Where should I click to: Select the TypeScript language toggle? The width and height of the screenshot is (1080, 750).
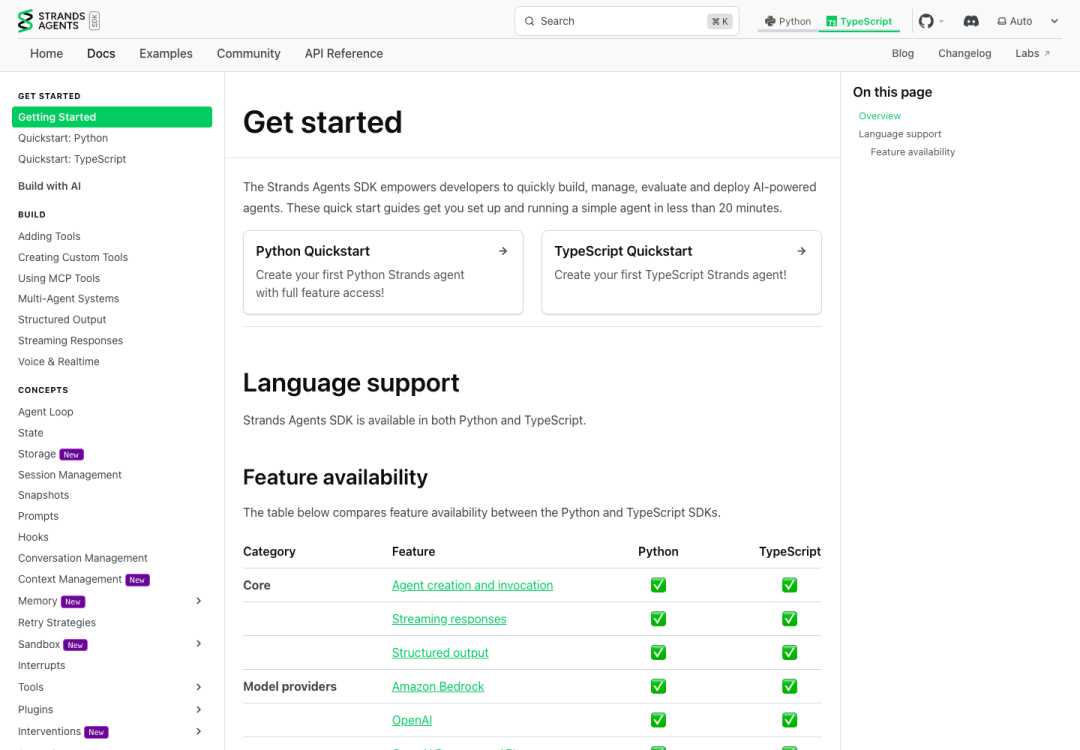pos(859,21)
